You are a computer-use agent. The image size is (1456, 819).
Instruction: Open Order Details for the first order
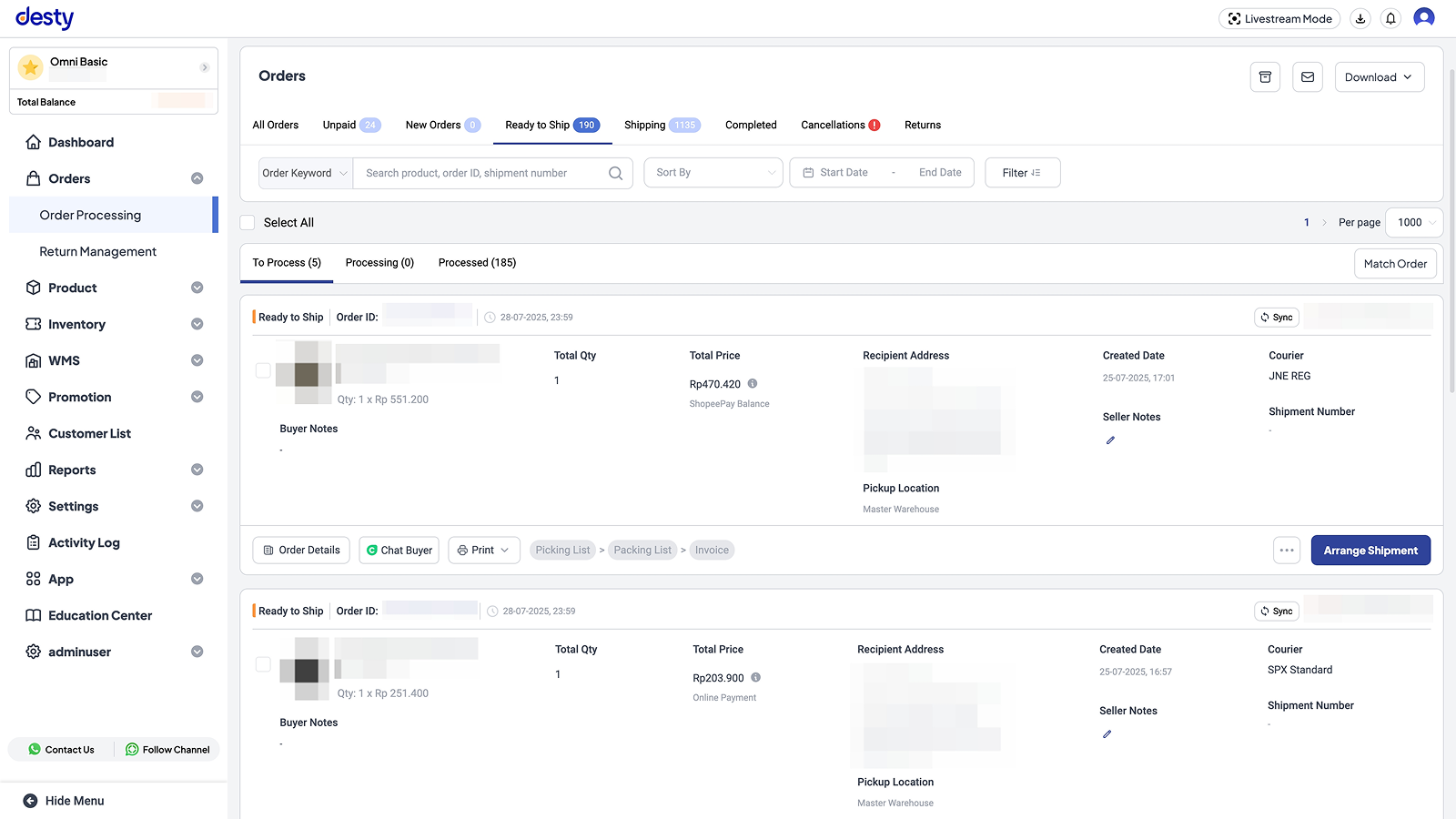[x=301, y=550]
